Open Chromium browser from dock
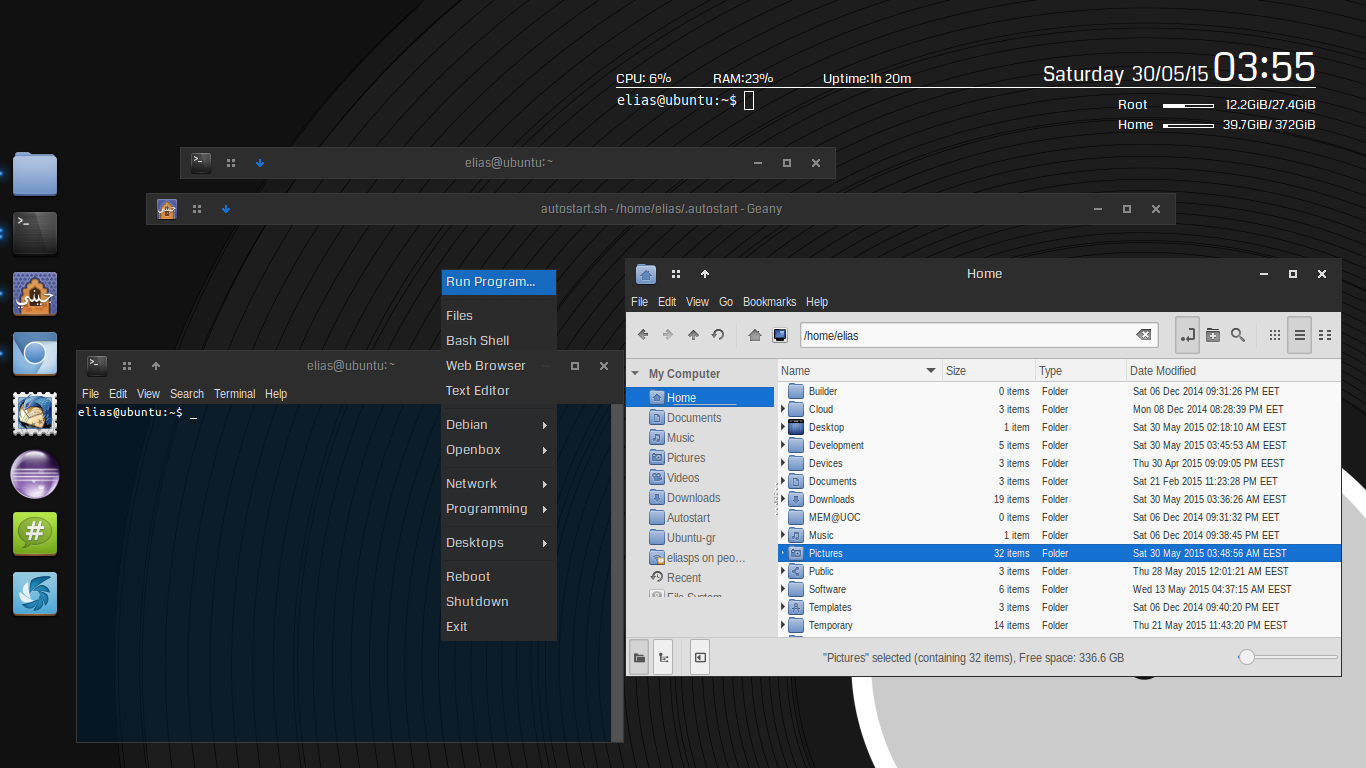The image size is (1366, 768). click(x=35, y=354)
